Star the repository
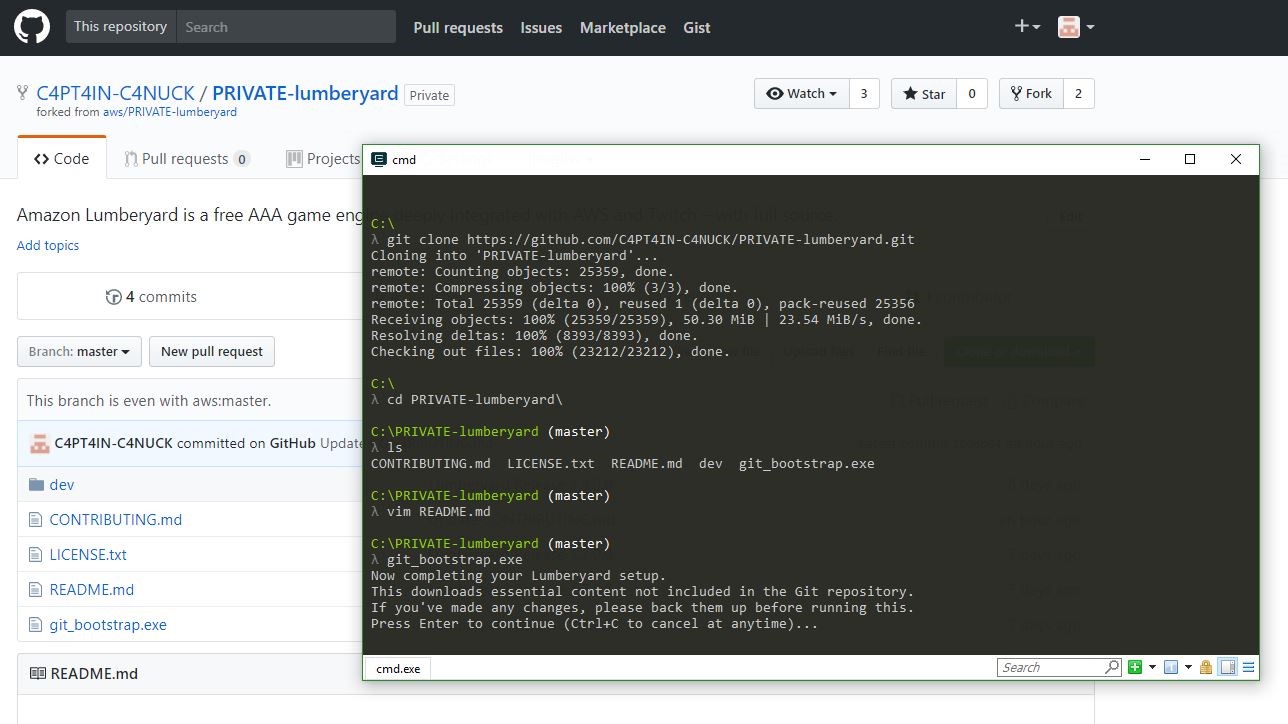 coord(924,93)
